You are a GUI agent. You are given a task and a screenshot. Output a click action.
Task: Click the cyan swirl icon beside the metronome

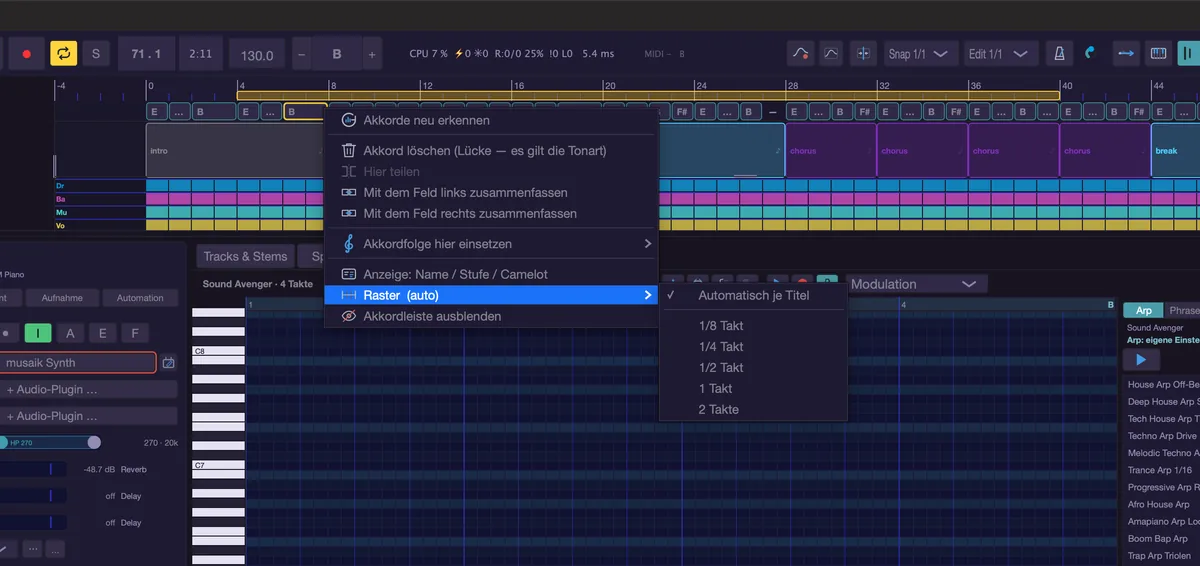[x=1090, y=54]
